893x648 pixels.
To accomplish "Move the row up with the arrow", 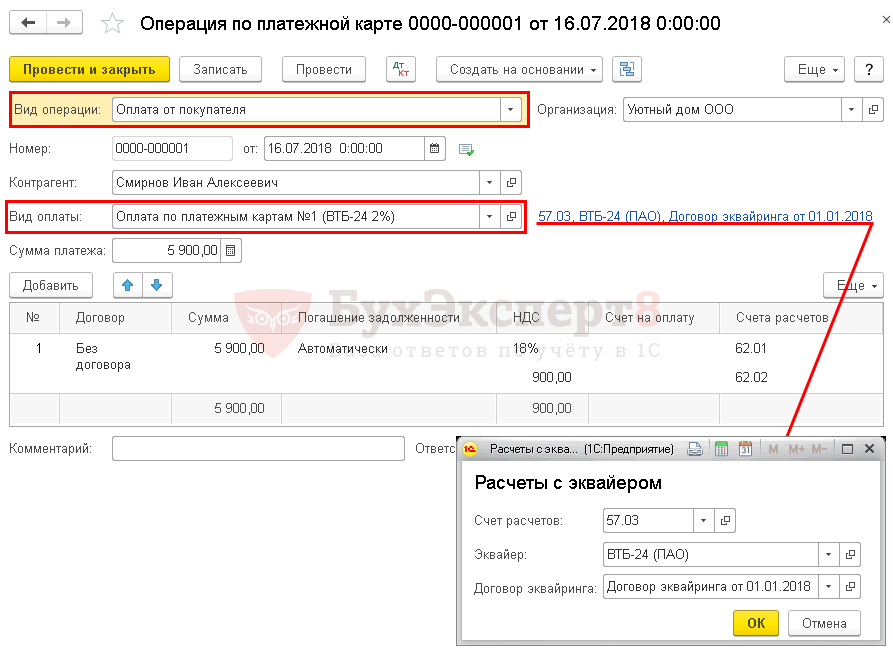I will tap(127, 285).
